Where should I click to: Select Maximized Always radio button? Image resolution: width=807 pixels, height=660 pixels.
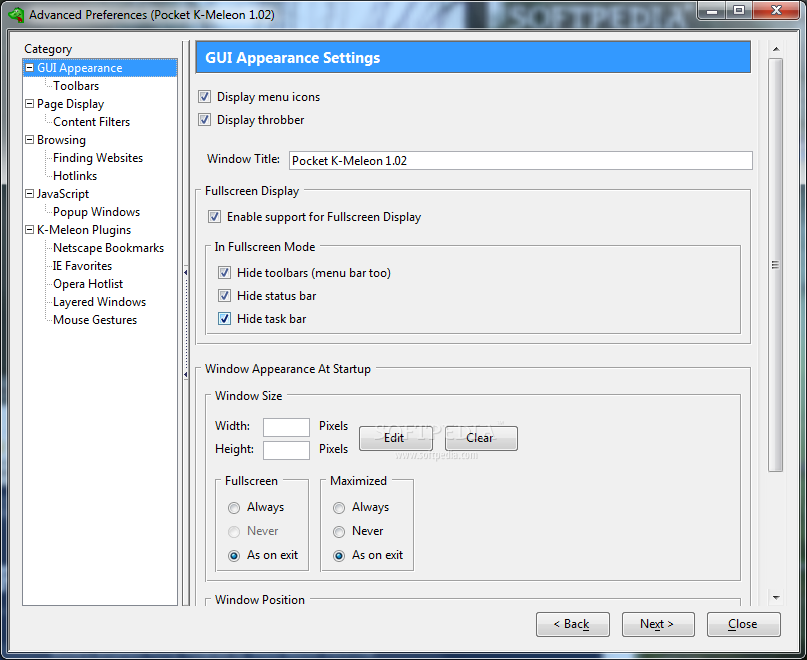(339, 508)
